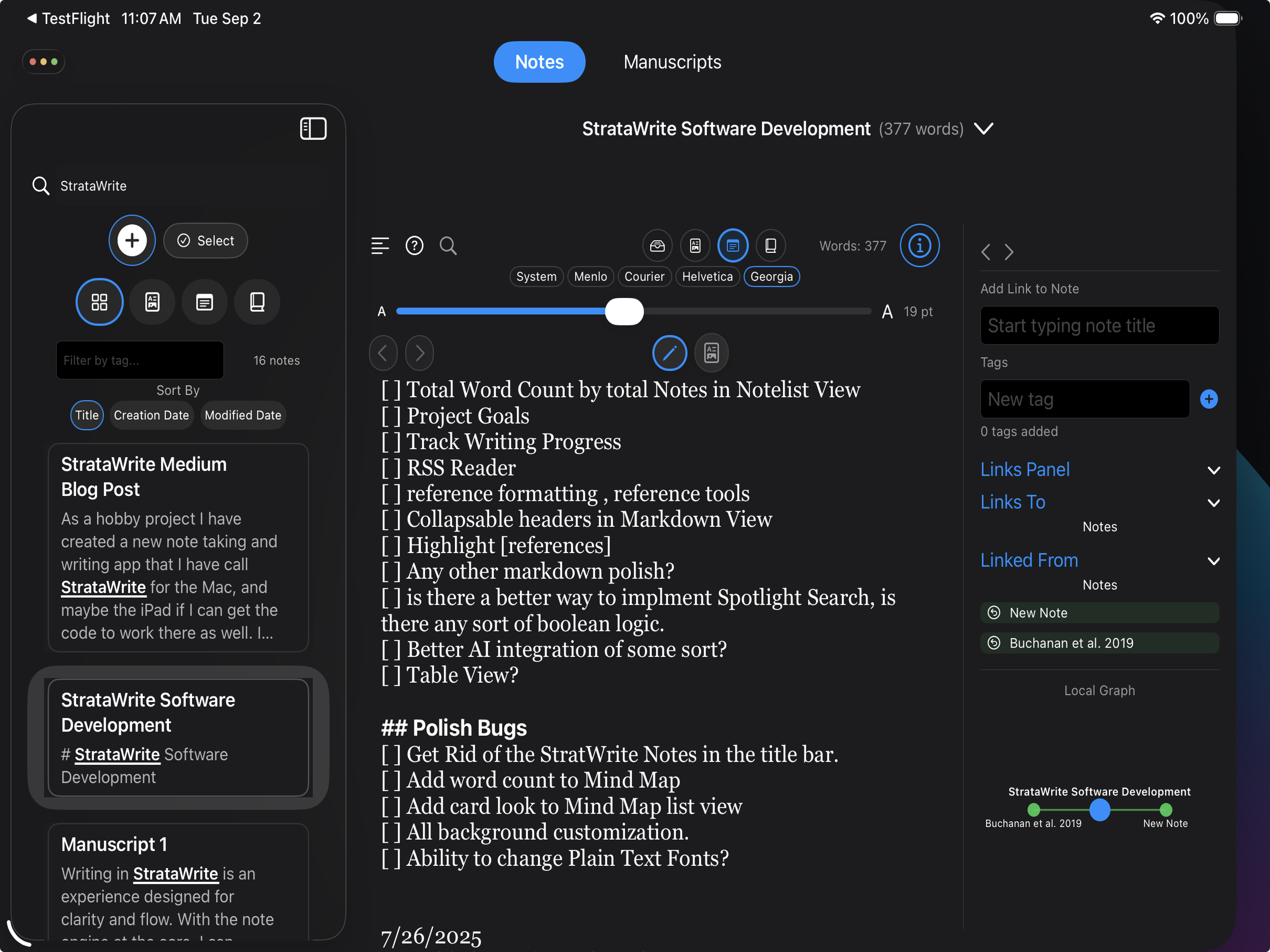Click the blue center node in Local Graph
1270x952 pixels.
1099,809
